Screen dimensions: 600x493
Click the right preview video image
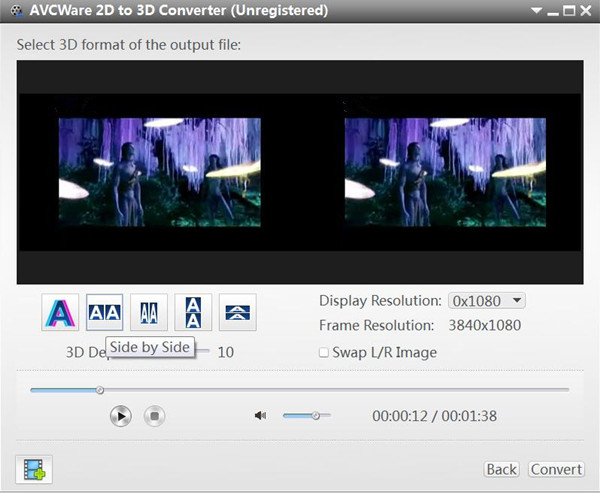(445, 172)
